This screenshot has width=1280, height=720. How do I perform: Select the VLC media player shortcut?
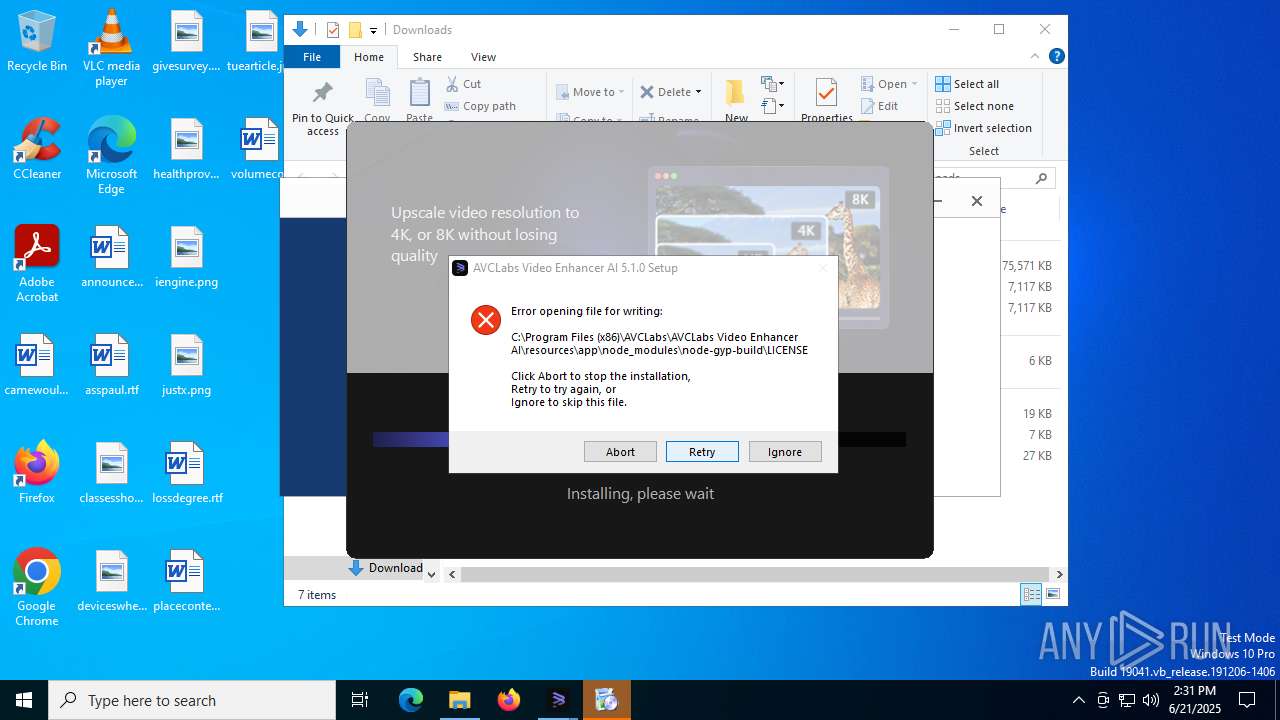click(111, 48)
